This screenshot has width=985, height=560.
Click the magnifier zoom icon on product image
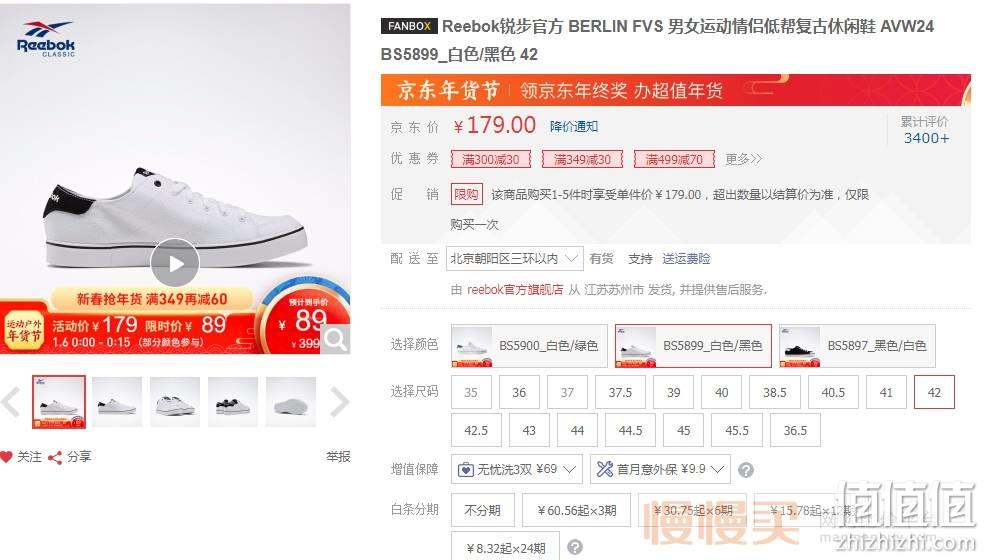(x=335, y=339)
